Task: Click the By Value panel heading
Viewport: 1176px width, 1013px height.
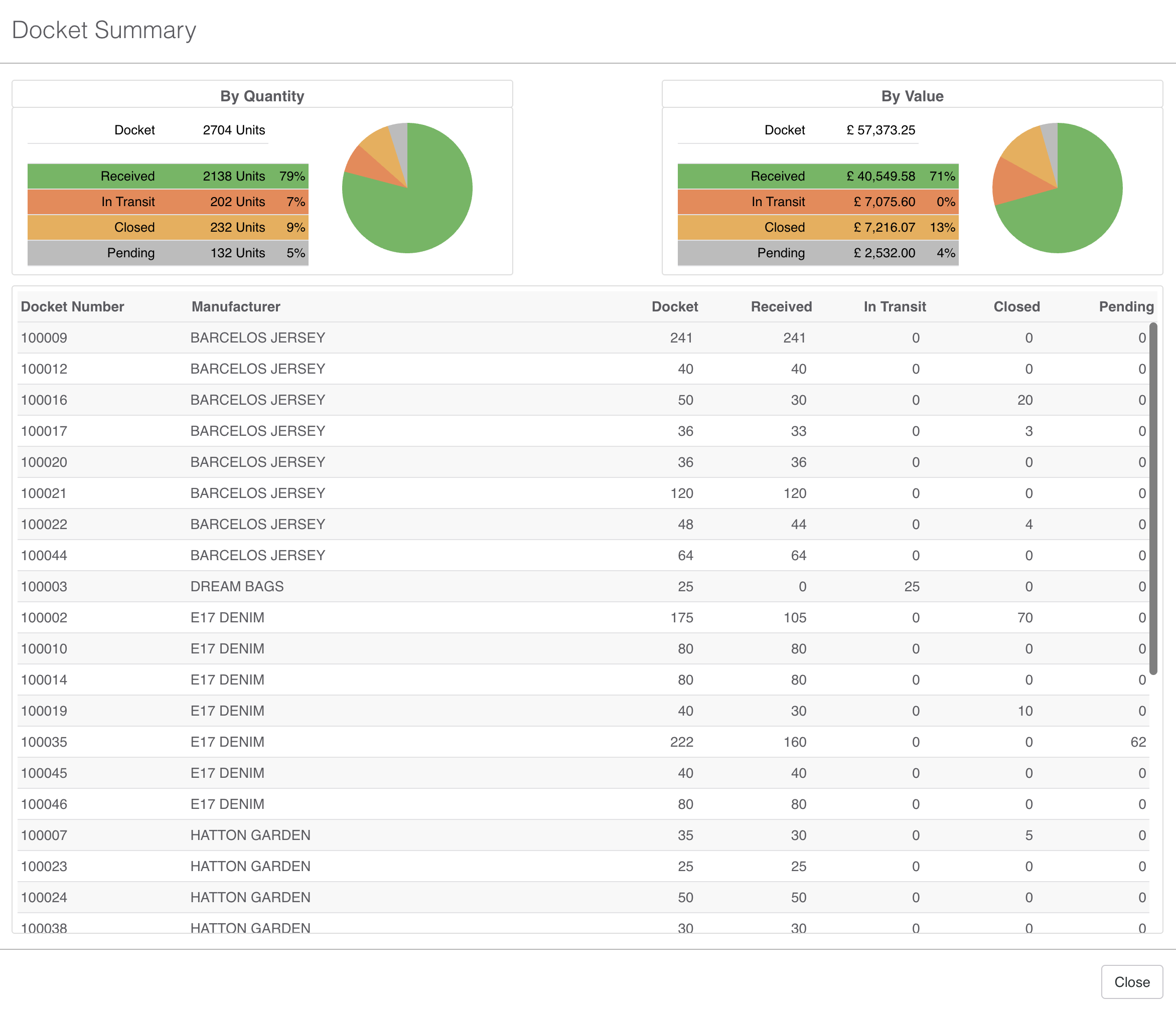Action: pos(912,96)
